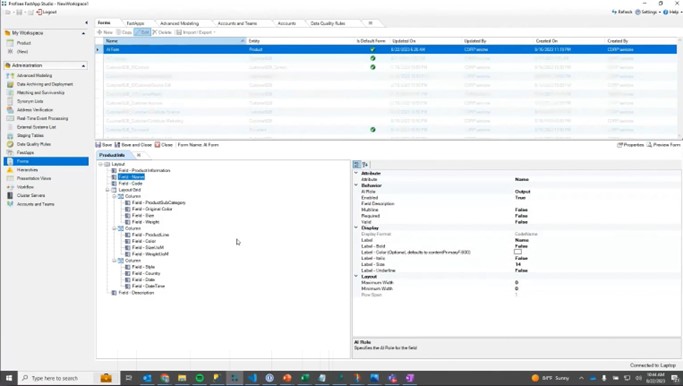Open File Explorer from the taskbar

tap(182, 378)
